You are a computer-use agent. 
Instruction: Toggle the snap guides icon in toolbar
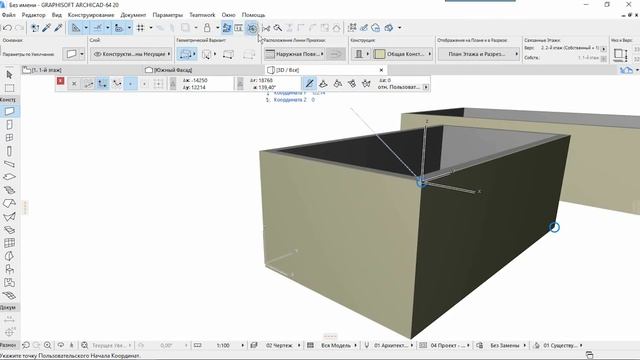(x=98, y=28)
